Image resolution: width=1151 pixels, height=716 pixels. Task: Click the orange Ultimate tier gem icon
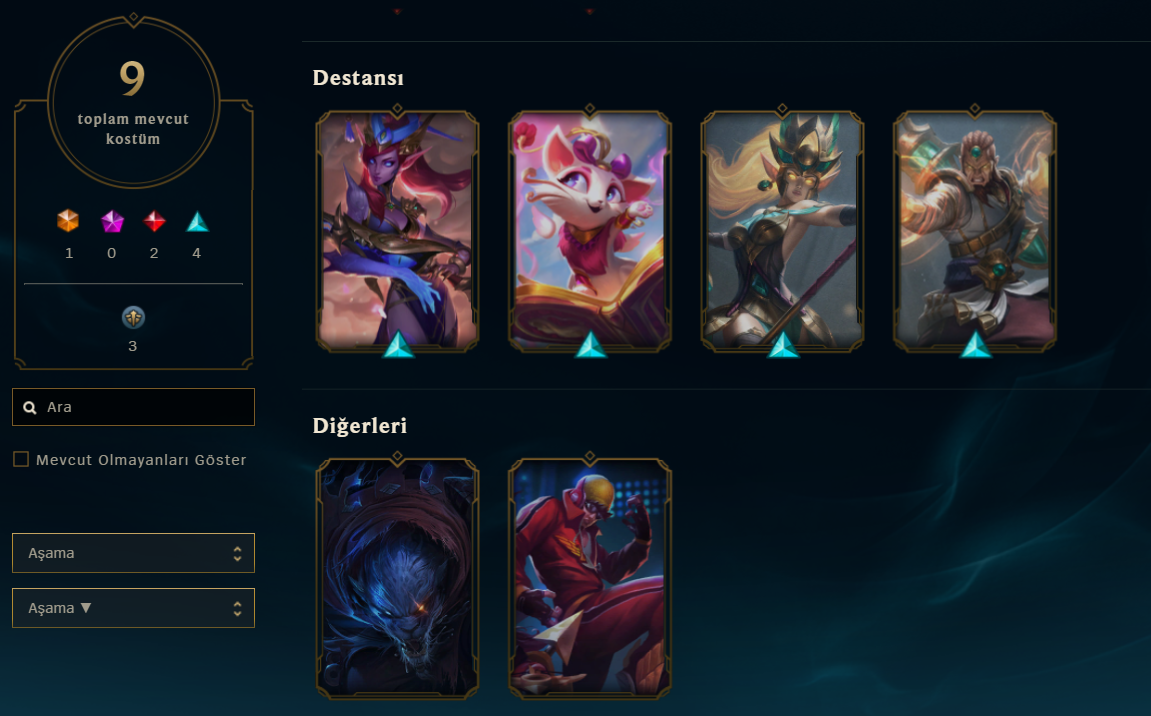[68, 220]
